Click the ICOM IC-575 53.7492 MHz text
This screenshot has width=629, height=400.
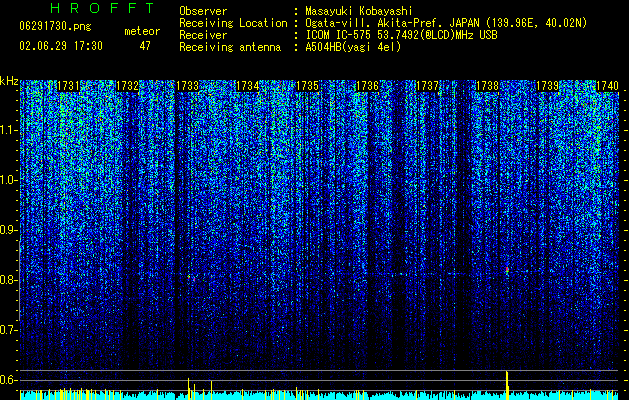click(x=401, y=35)
